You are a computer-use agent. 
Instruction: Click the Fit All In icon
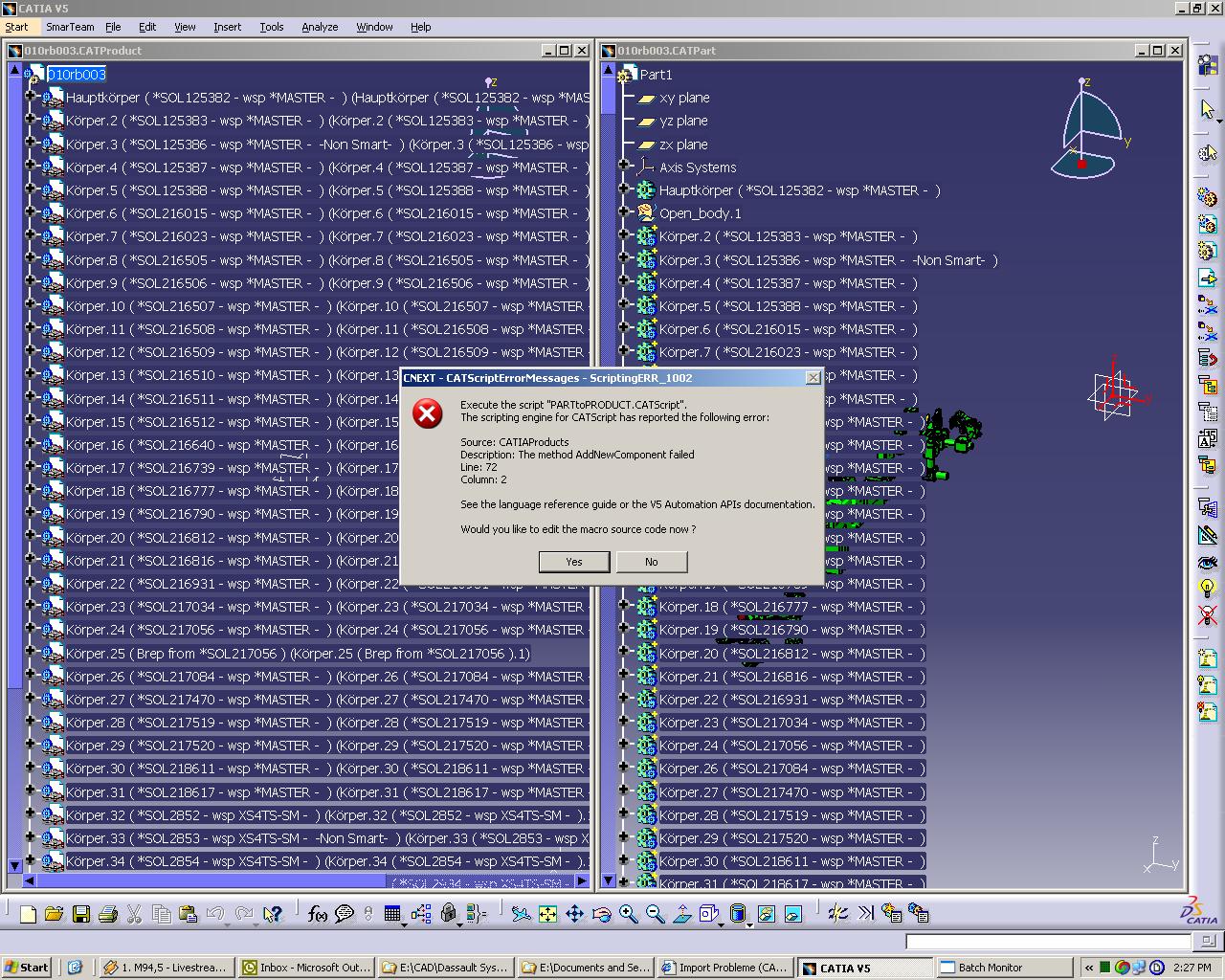547,914
